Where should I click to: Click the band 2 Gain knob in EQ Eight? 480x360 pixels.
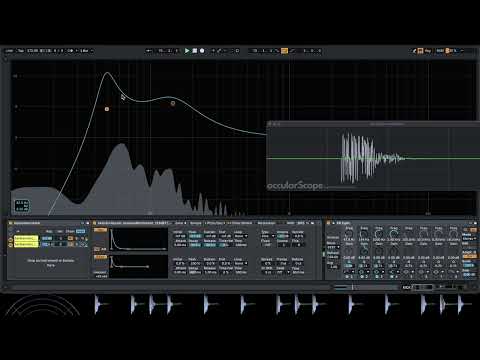364,251
